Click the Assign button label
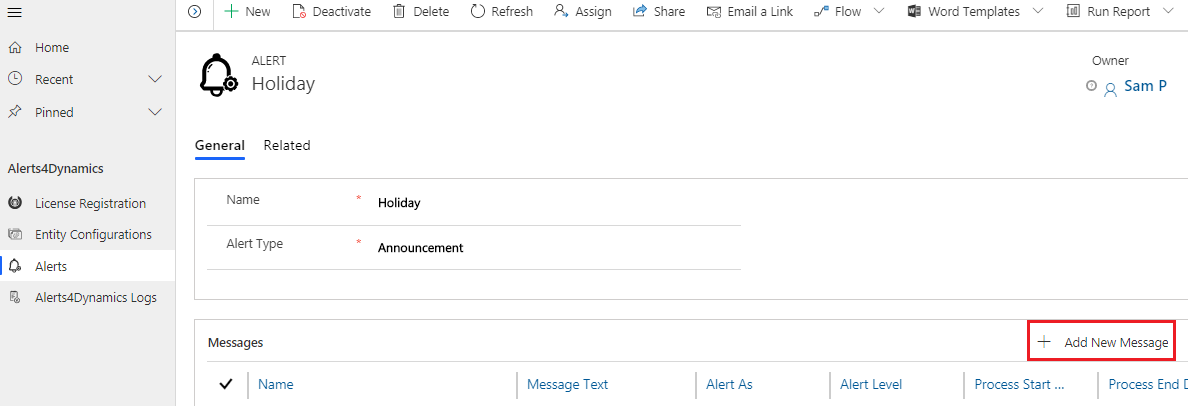 tap(593, 11)
